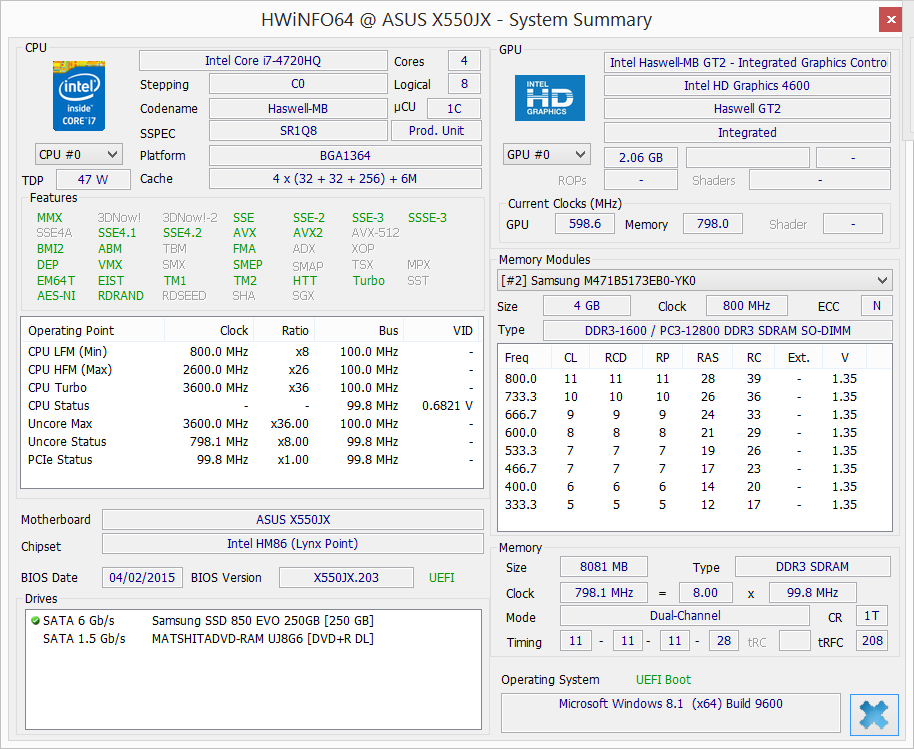914x749 pixels.
Task: Expand the Memory Modules Samsung dropdown
Action: pos(694,280)
